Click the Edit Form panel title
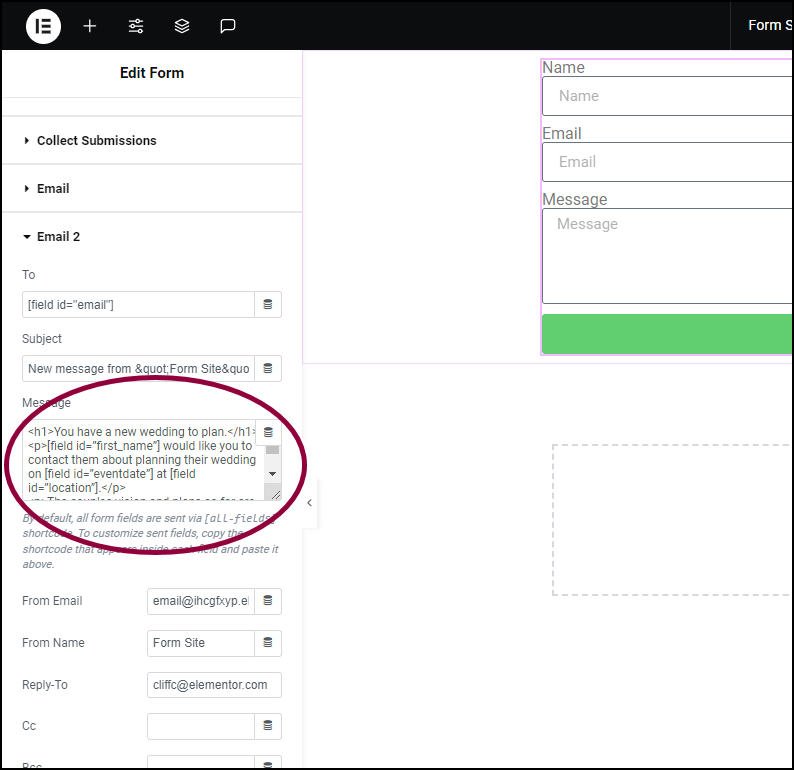794x770 pixels. pyautogui.click(x=152, y=73)
